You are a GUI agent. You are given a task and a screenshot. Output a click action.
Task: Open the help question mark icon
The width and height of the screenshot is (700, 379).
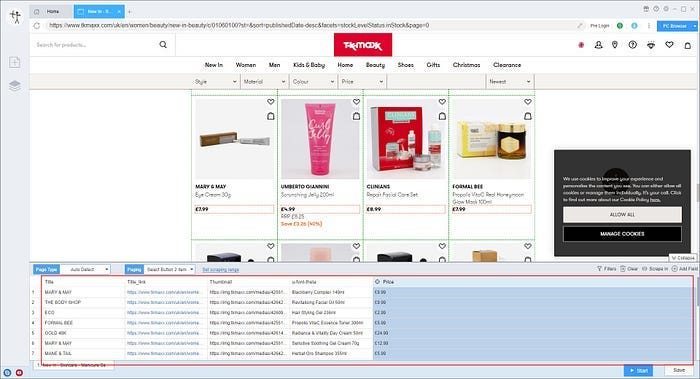[x=633, y=45]
